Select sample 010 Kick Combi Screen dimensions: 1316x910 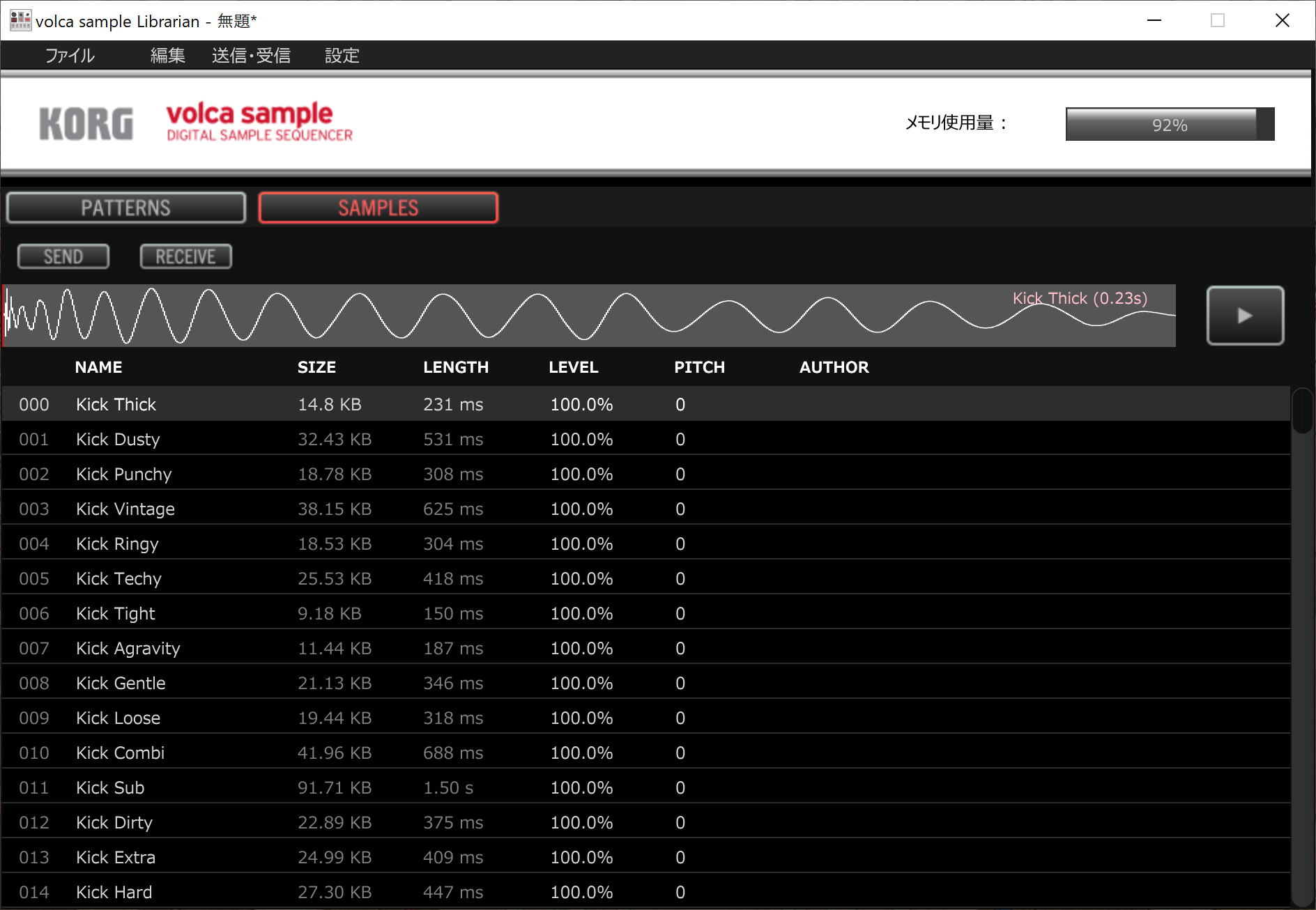coord(646,753)
